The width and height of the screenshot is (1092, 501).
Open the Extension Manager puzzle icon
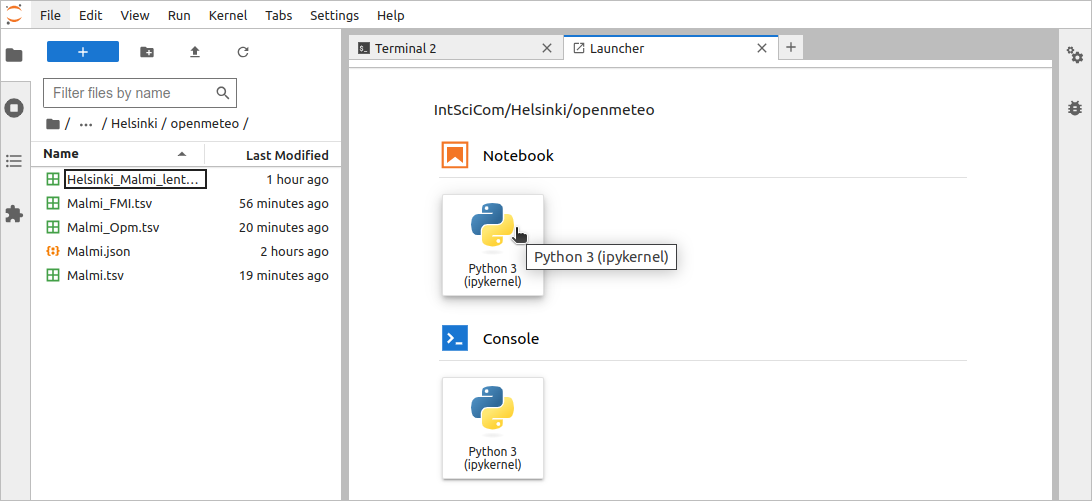(14, 215)
